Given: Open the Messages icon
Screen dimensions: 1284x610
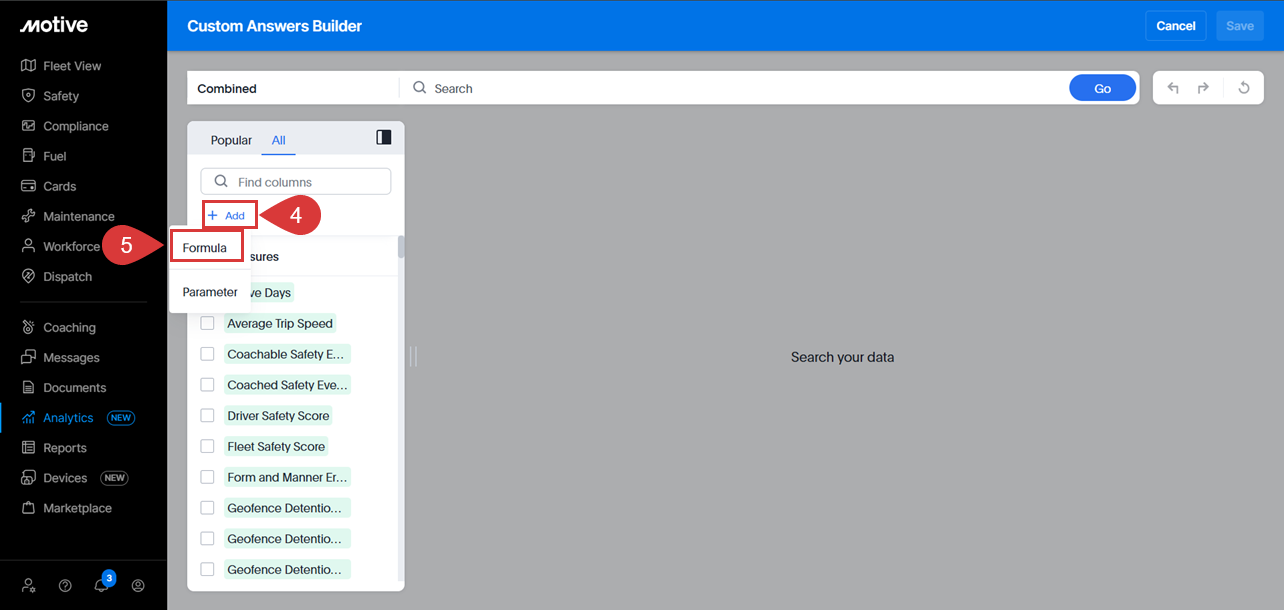Looking at the screenshot, I should (29, 357).
